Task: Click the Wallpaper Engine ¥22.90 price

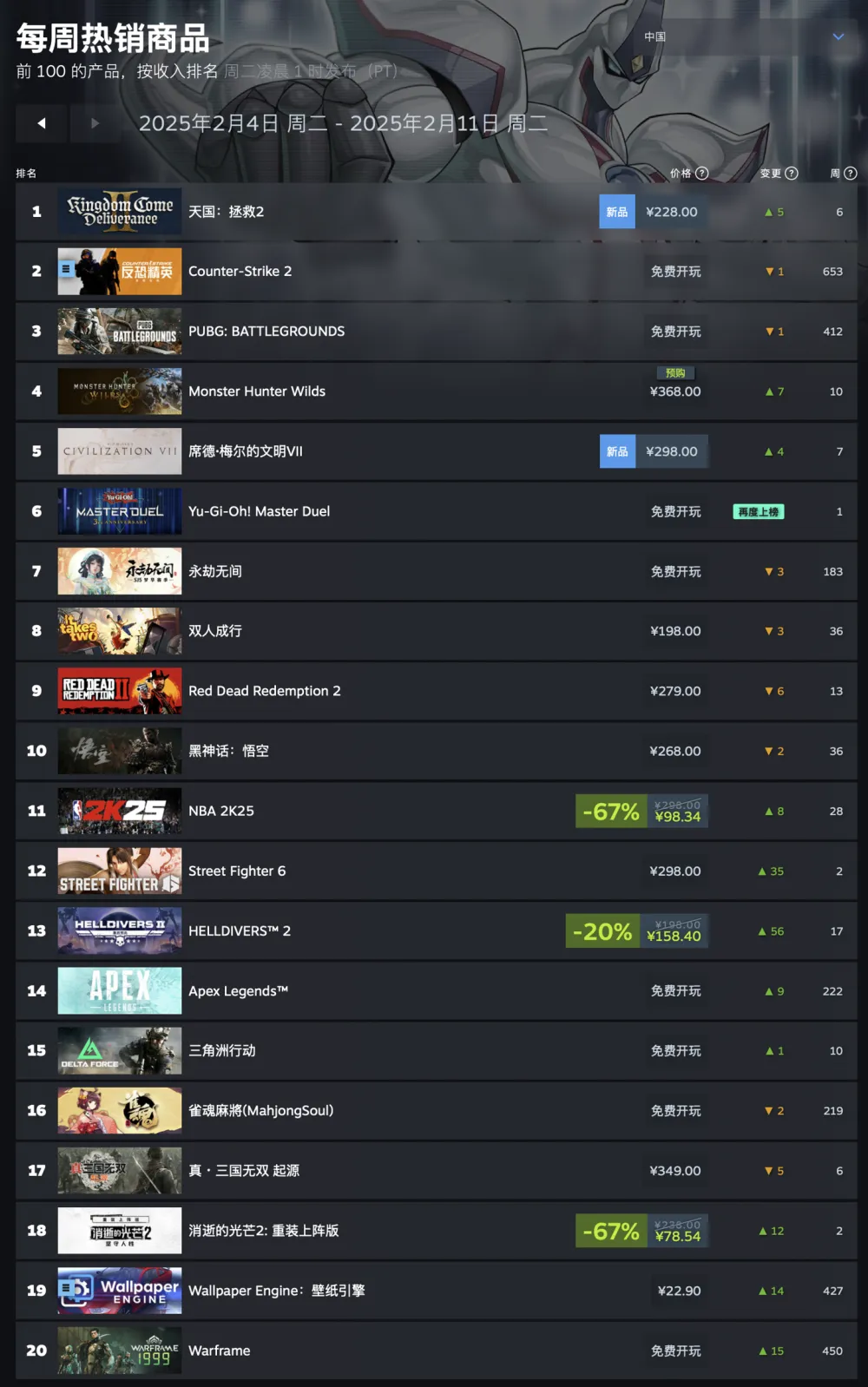Action: [679, 1291]
